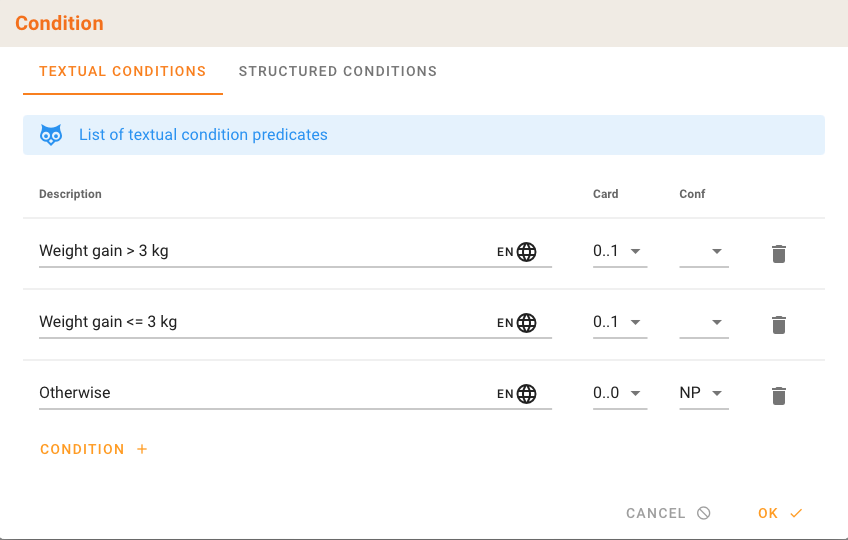Click the 'Weight gain > 3 kg' description field
Image resolution: width=848 pixels, height=540 pixels.
(x=260, y=252)
